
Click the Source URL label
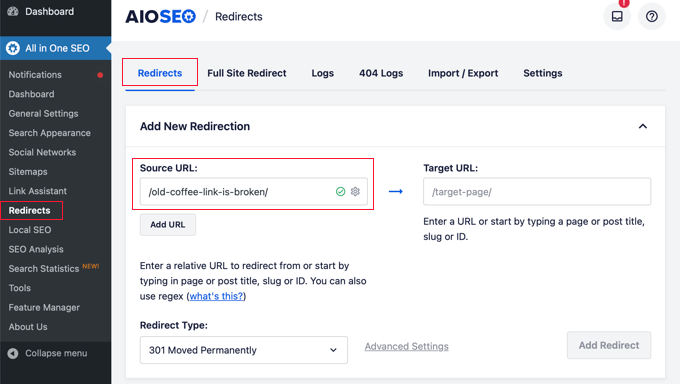169,168
